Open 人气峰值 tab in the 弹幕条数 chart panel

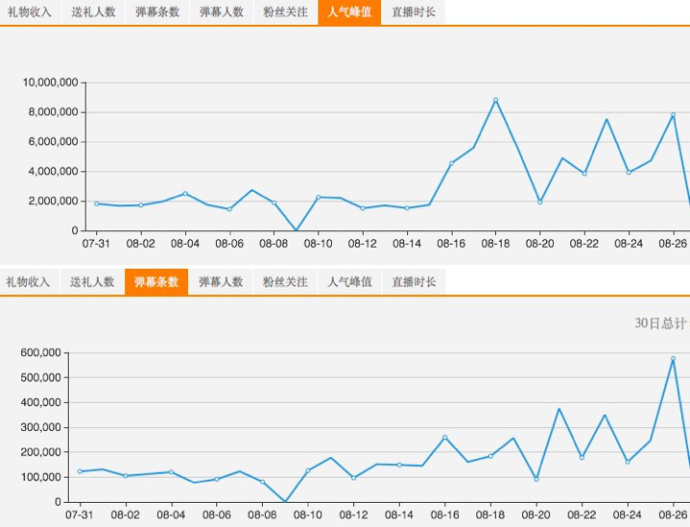349,282
